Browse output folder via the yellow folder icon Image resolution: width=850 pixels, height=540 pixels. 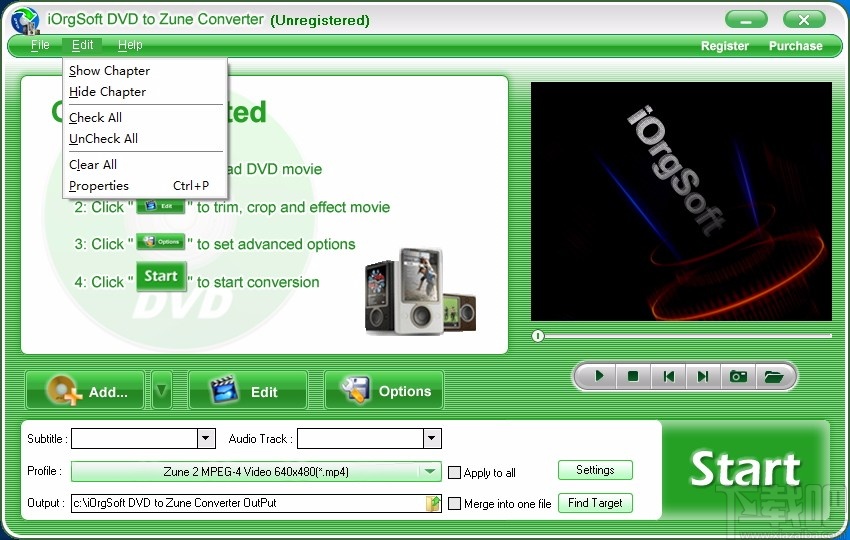[x=433, y=503]
